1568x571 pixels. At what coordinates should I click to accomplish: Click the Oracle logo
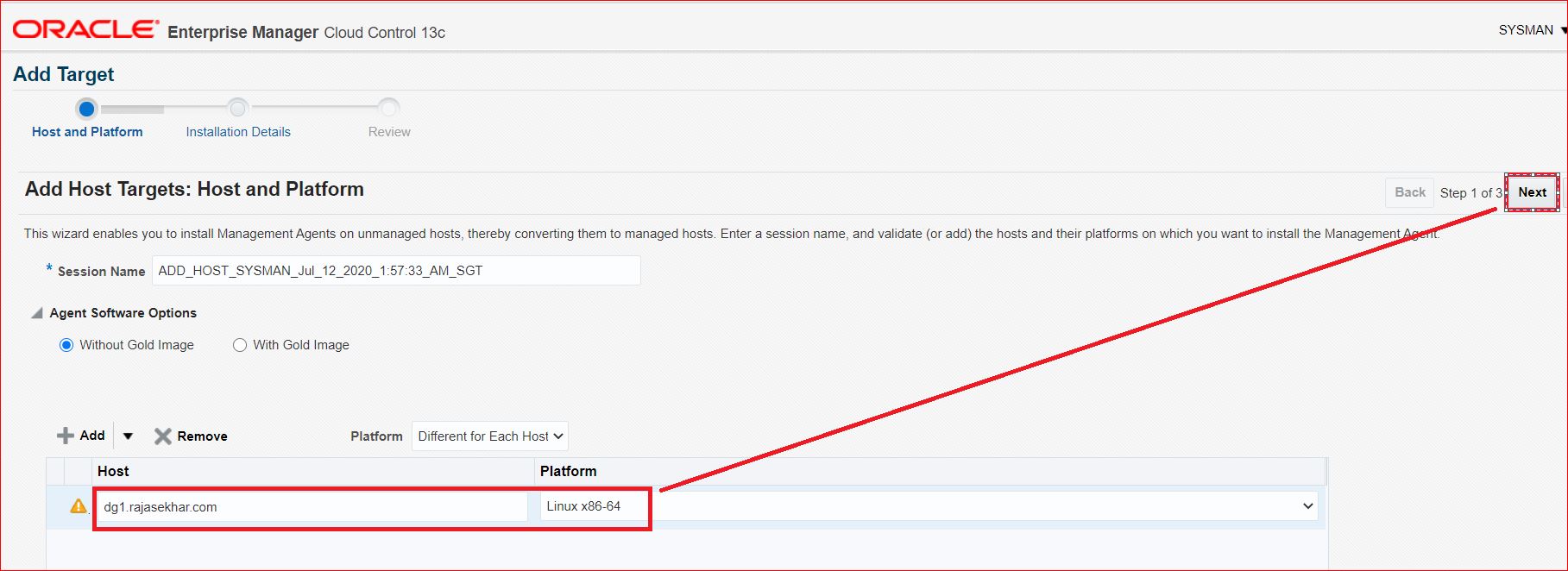tap(85, 29)
